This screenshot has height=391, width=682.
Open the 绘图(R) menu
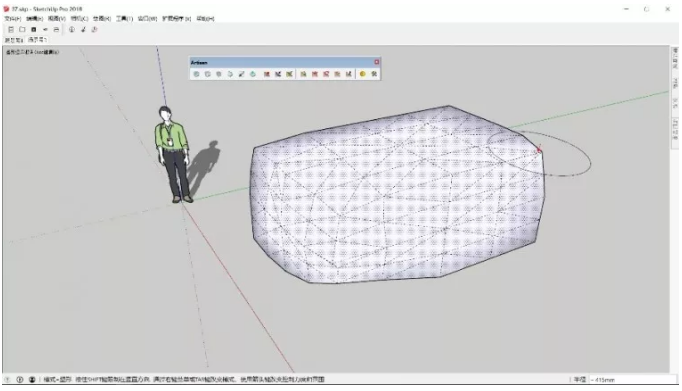(102, 19)
